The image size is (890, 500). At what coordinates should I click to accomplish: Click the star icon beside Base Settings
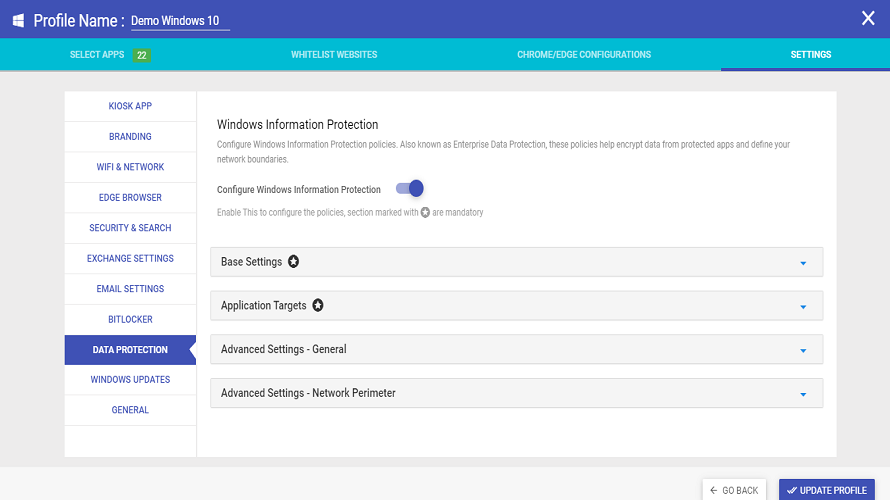[294, 262]
